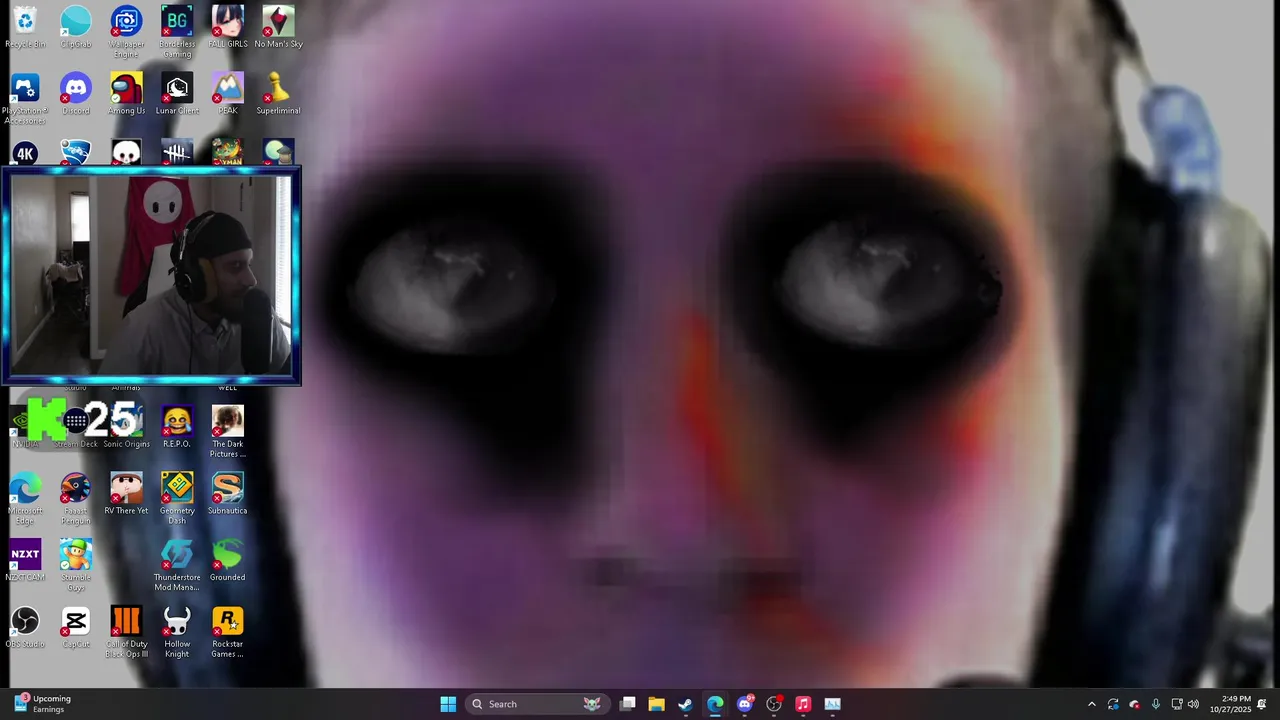Select the Stumble Guys icon
Image resolution: width=1280 pixels, height=720 pixels.
[x=76, y=565]
